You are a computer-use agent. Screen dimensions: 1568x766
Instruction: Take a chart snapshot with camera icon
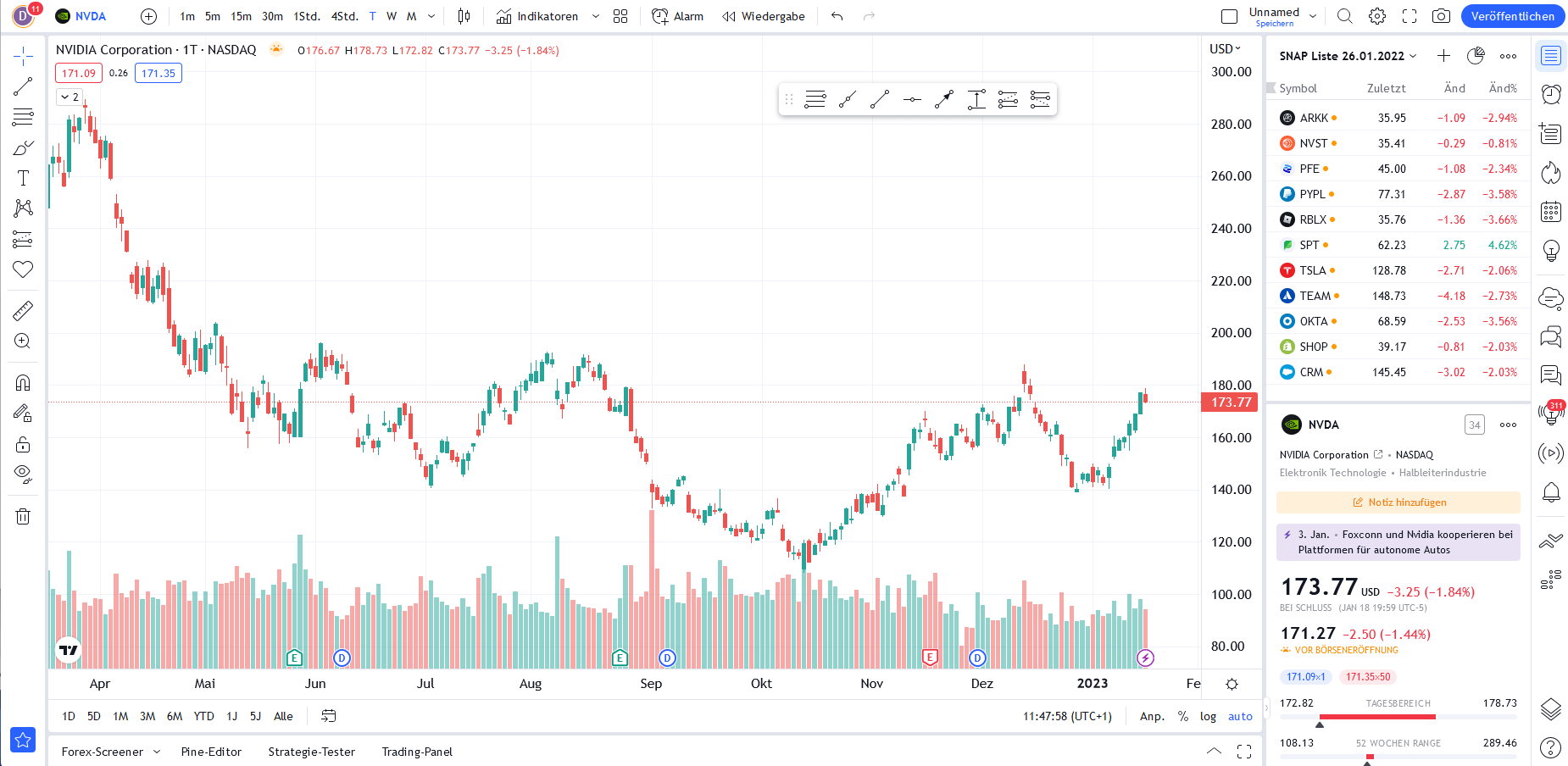coord(1441,16)
